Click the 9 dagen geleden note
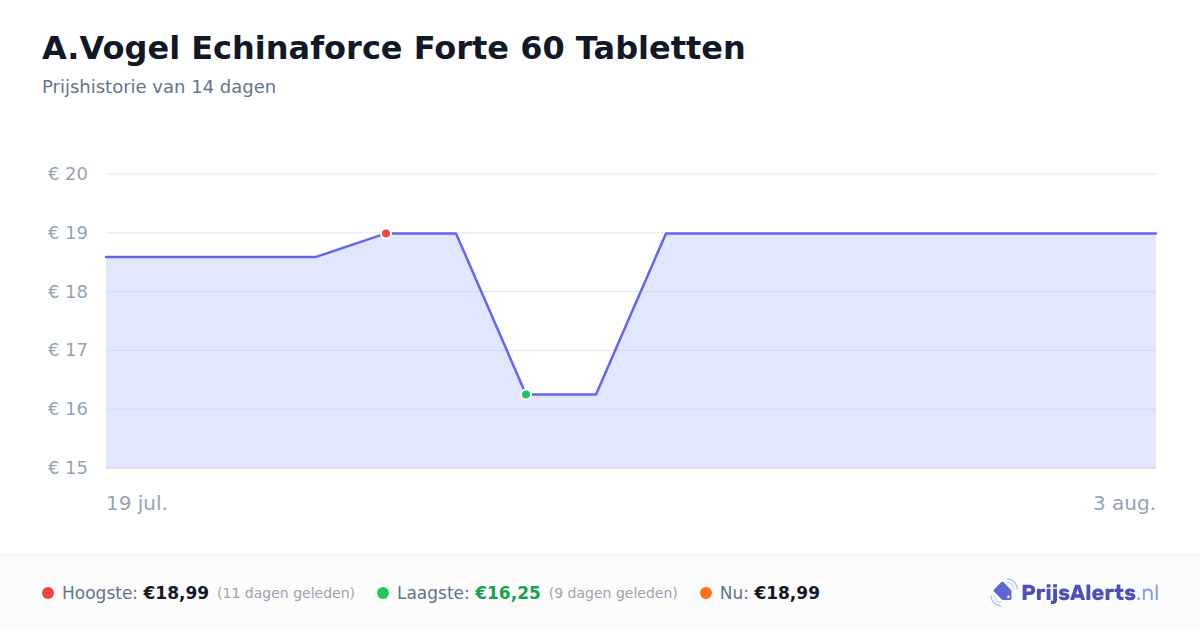 [613, 593]
